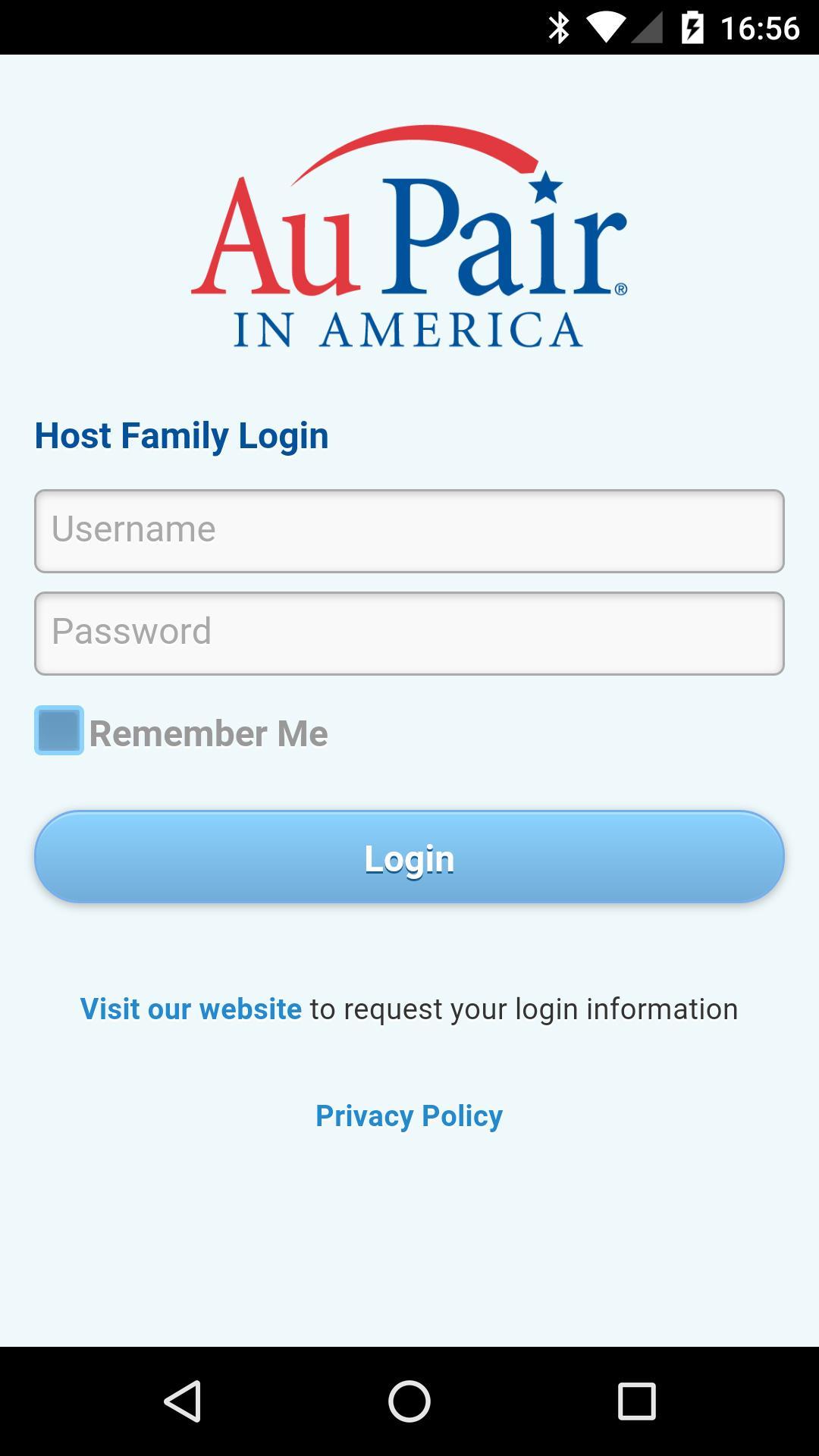Tap the battery charging status icon
Viewport: 819px width, 1456px height.
692,28
